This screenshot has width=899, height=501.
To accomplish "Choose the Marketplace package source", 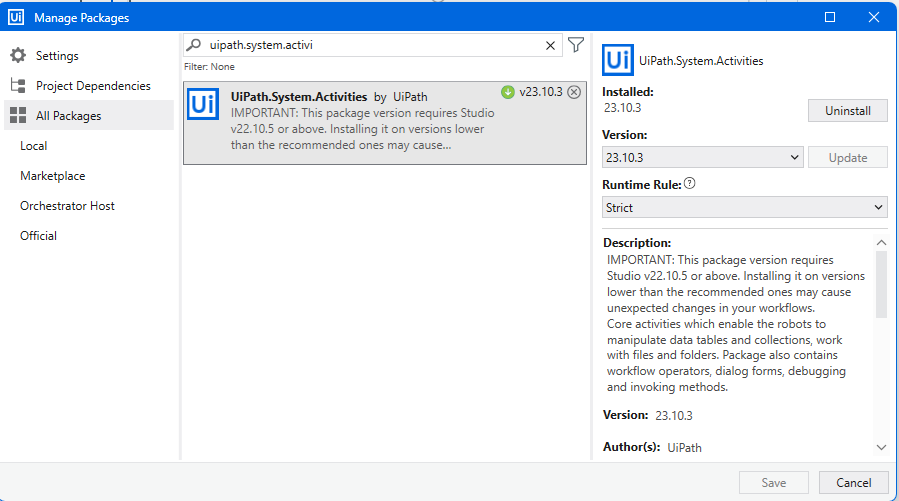I will pyautogui.click(x=53, y=175).
